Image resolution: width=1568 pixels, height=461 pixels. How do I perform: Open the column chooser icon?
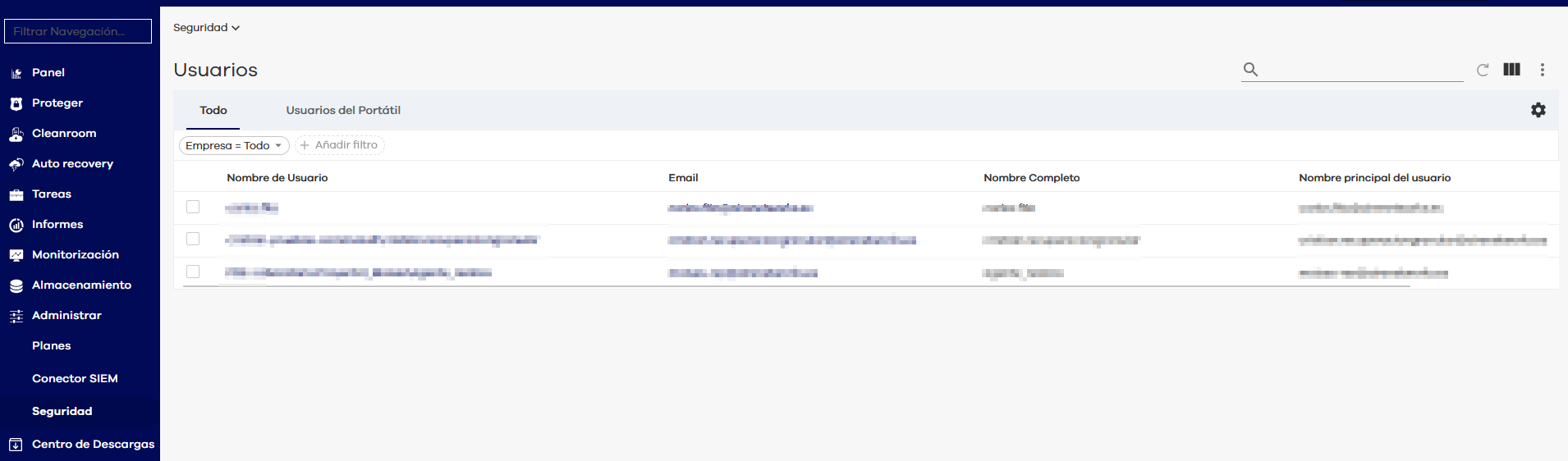[1511, 70]
